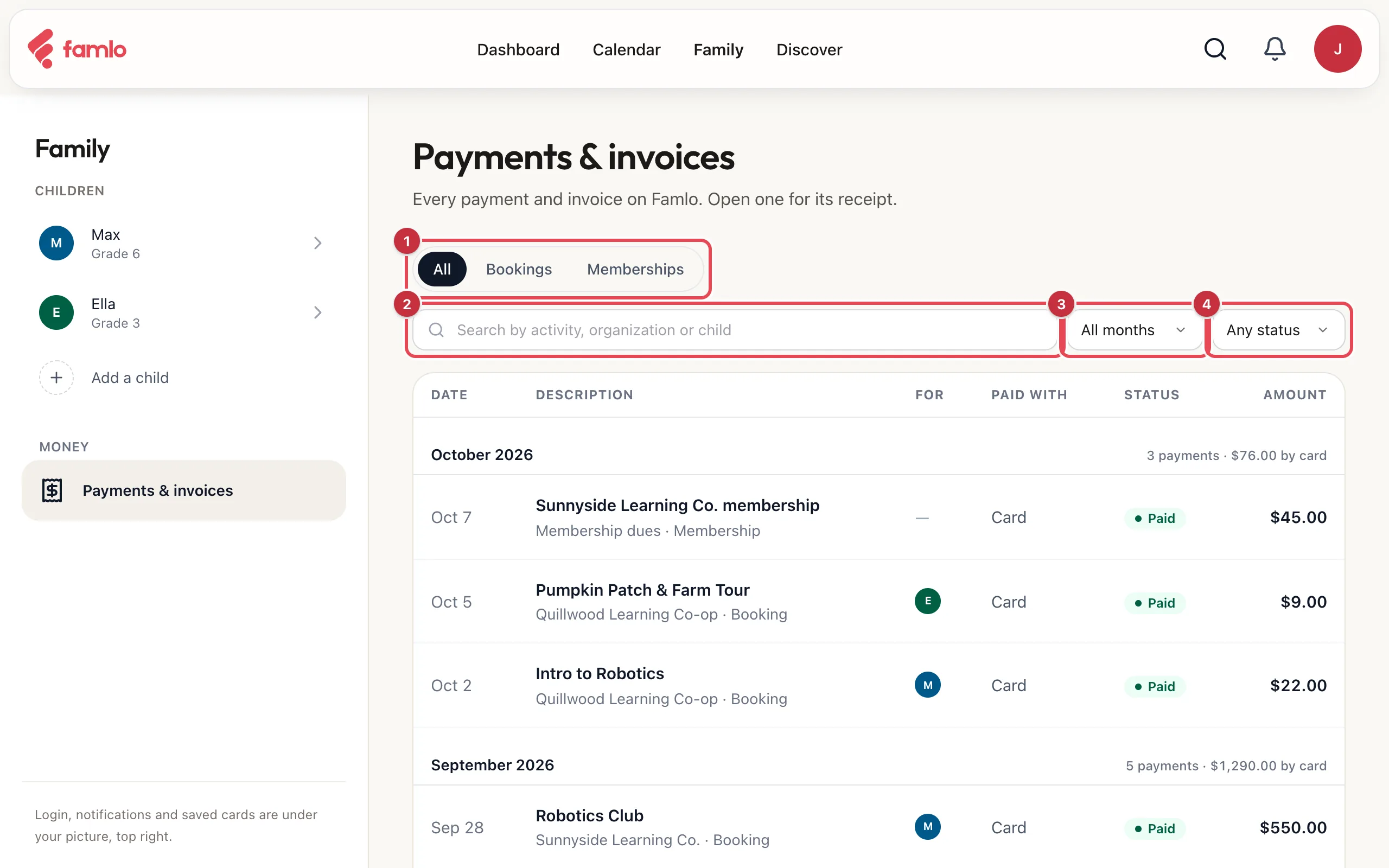Viewport: 1389px width, 868px height.
Task: Click the AMOUNT column header
Action: click(1295, 394)
